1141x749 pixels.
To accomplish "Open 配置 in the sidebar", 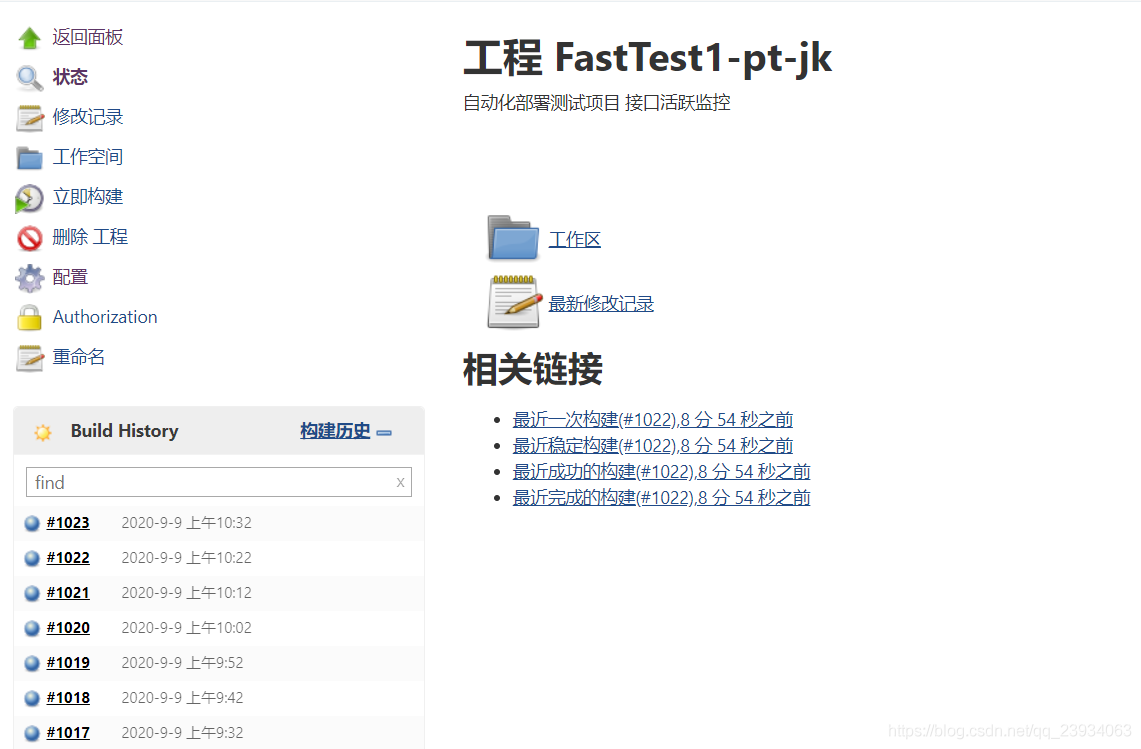I will pyautogui.click(x=70, y=277).
